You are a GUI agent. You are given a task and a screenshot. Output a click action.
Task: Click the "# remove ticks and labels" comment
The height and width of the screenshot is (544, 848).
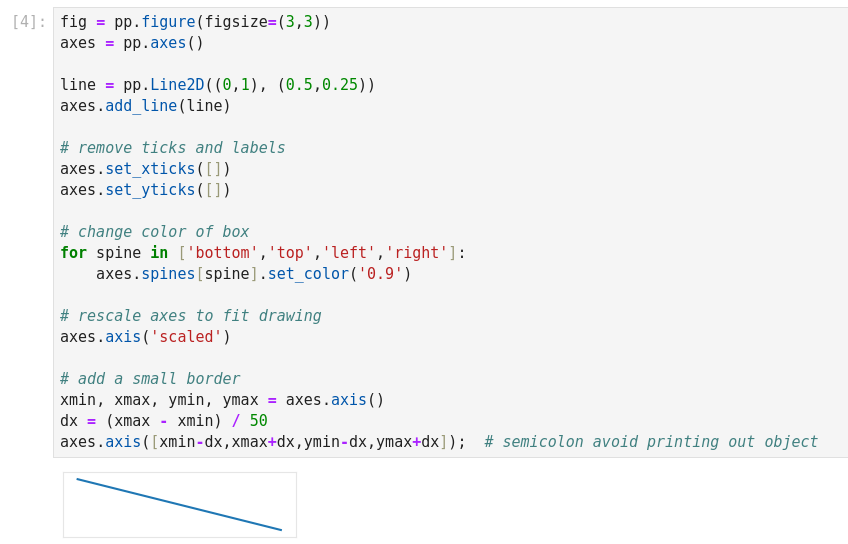pyautogui.click(x=172, y=148)
